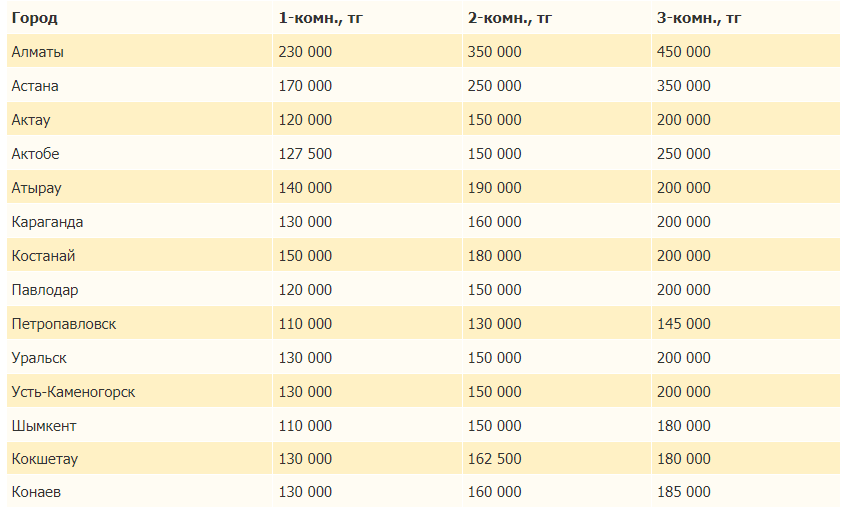Click the Усть-Каменогорск city cell

[x=73, y=392]
